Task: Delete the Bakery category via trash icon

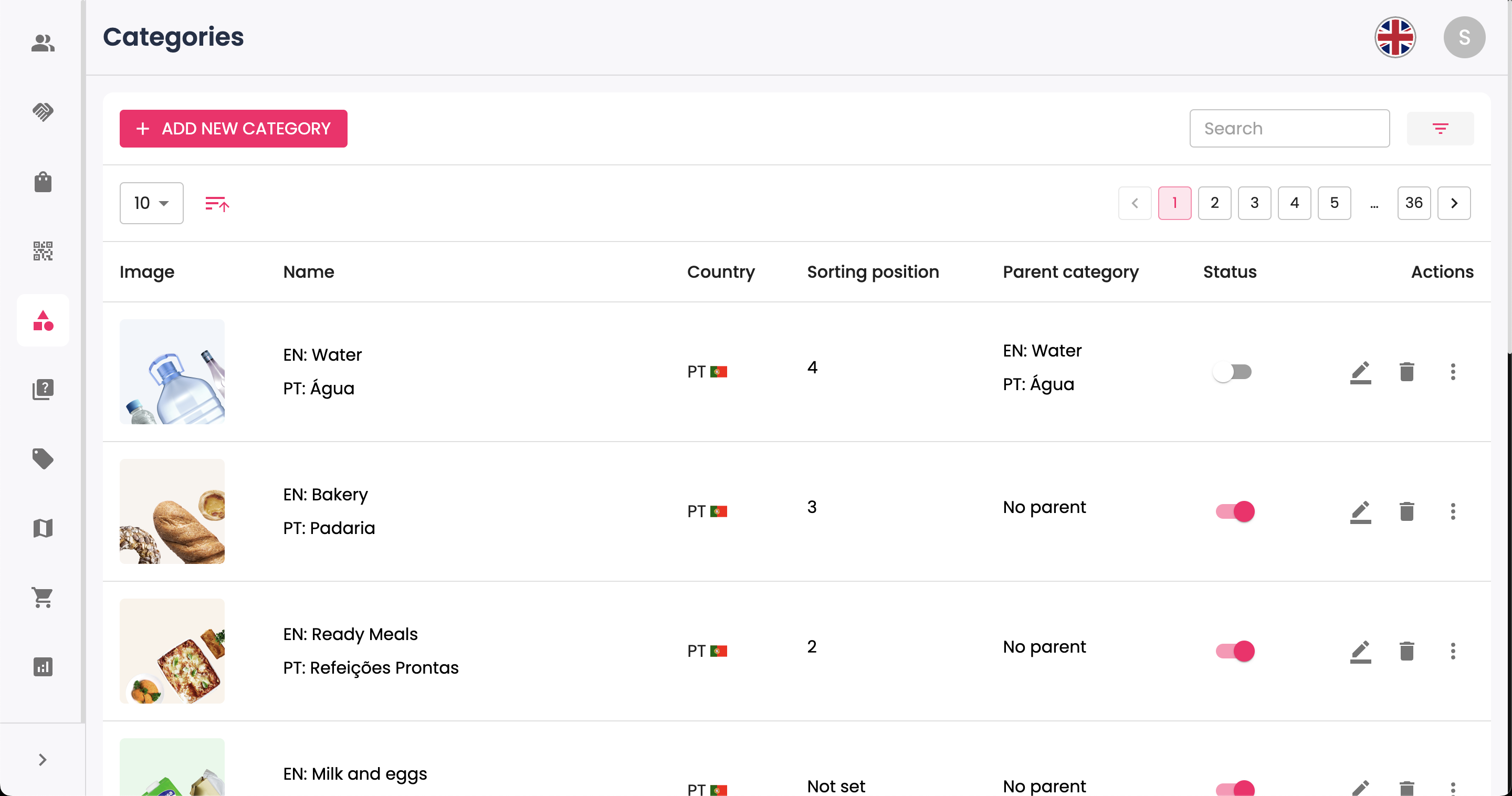Action: coord(1406,511)
